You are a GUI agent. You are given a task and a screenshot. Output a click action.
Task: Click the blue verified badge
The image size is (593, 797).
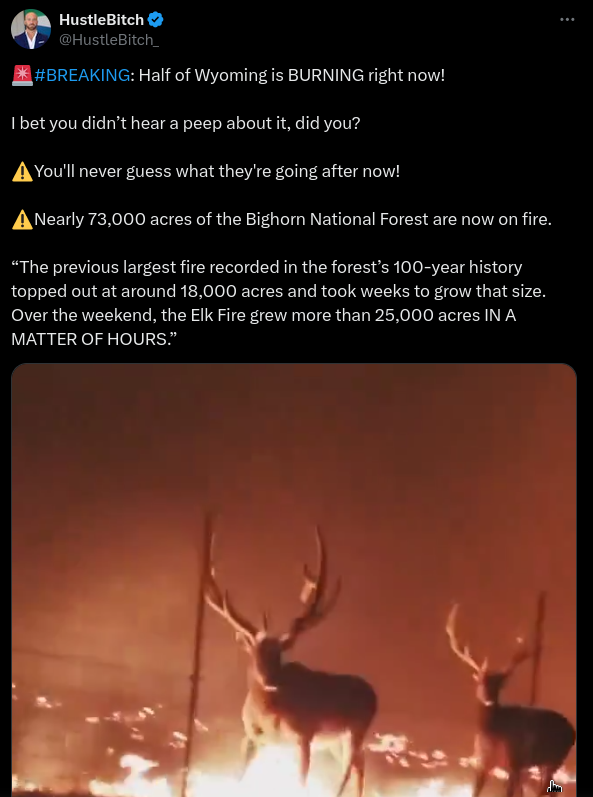(x=155, y=20)
